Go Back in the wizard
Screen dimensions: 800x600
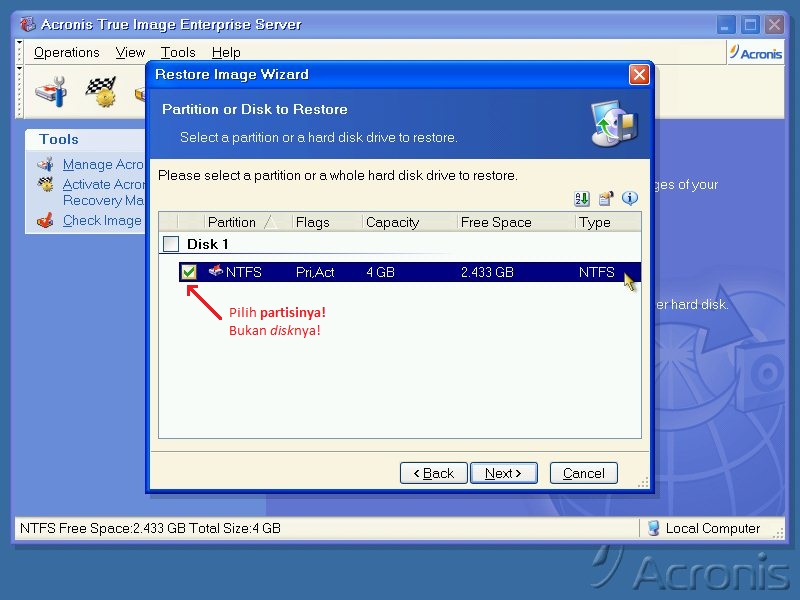coord(434,473)
